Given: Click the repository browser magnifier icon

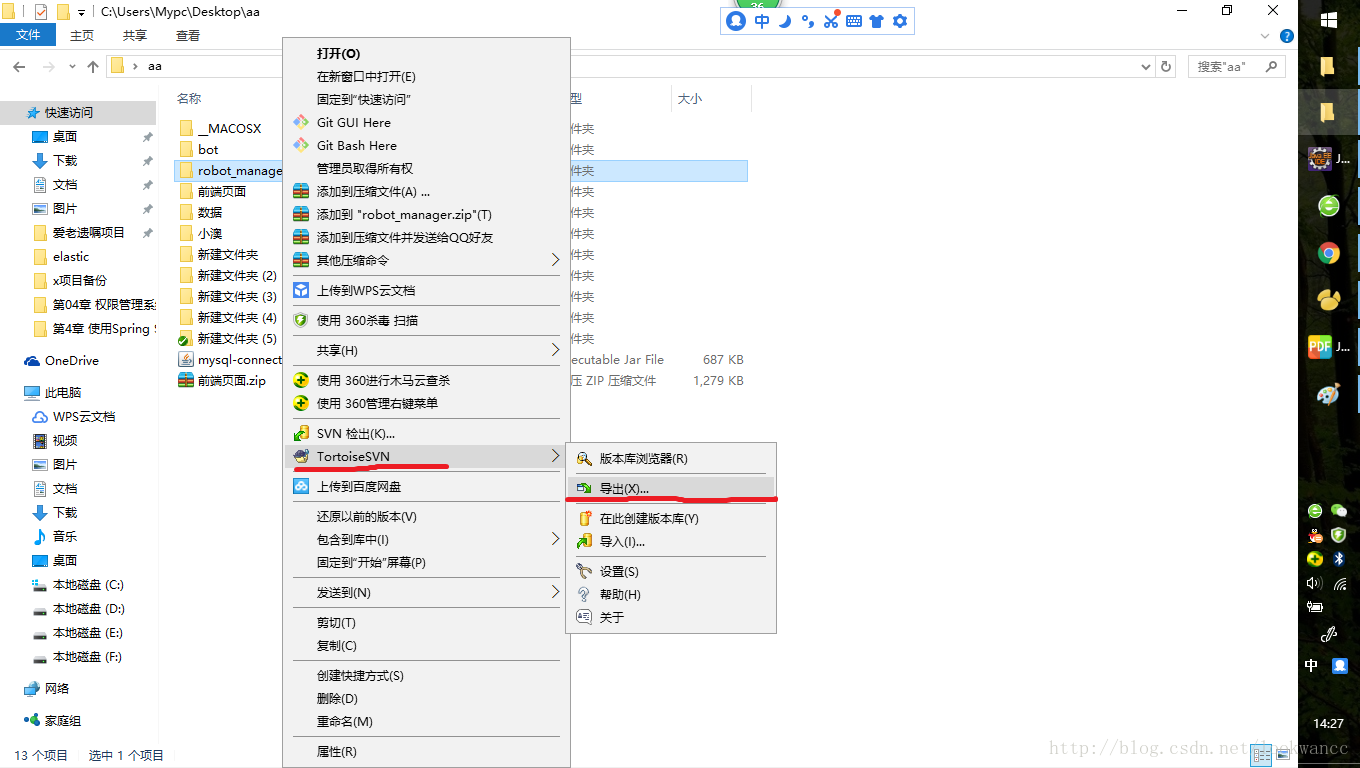Looking at the screenshot, I should 584,459.
